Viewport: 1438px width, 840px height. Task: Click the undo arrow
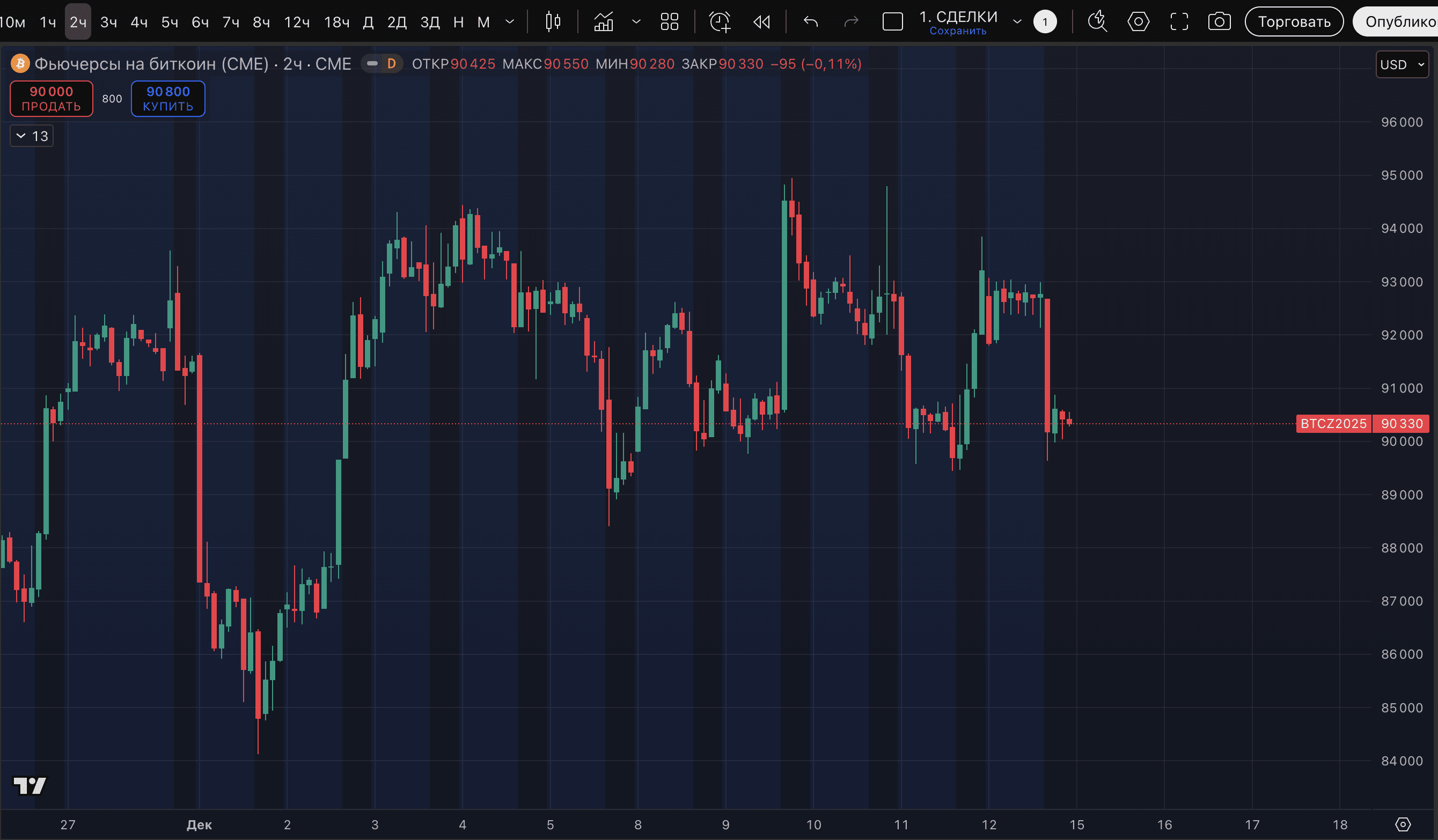click(x=810, y=21)
